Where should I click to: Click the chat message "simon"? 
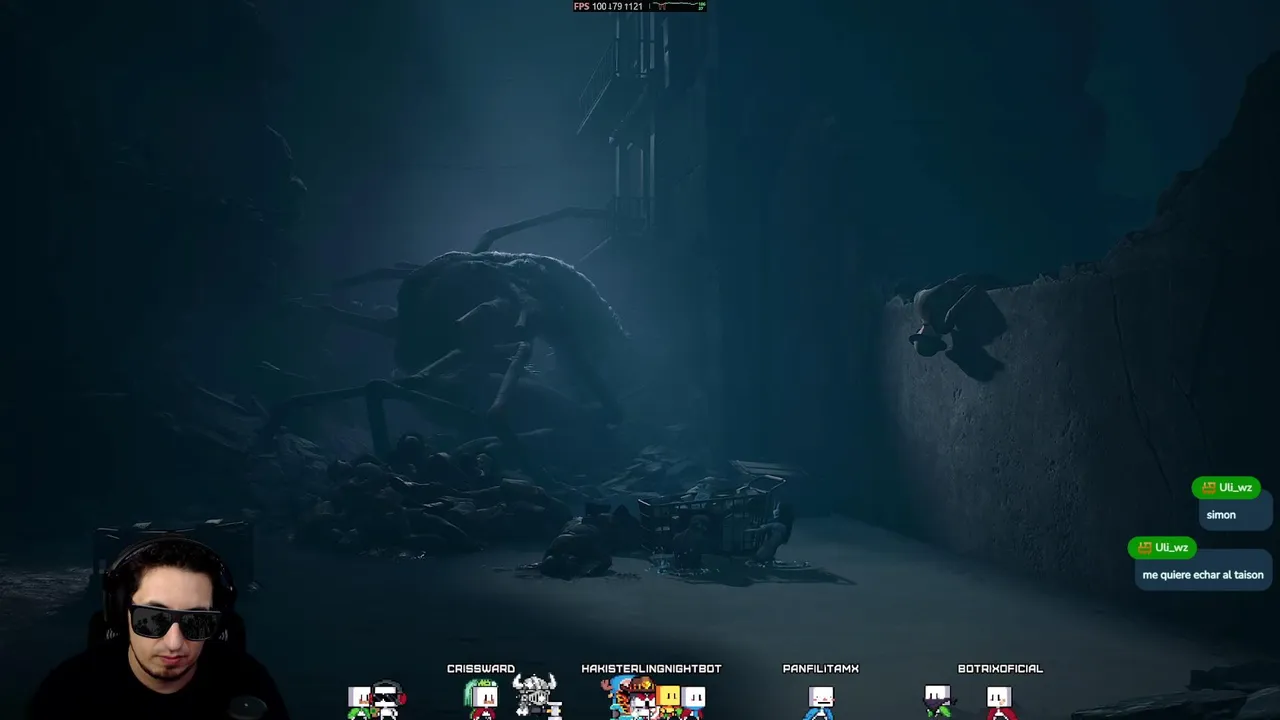(x=1221, y=515)
